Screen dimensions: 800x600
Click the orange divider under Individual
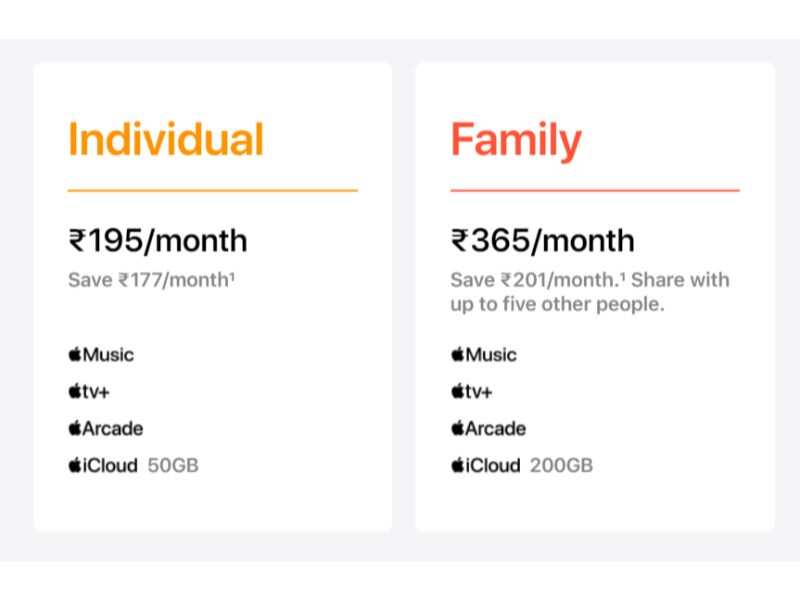point(213,190)
